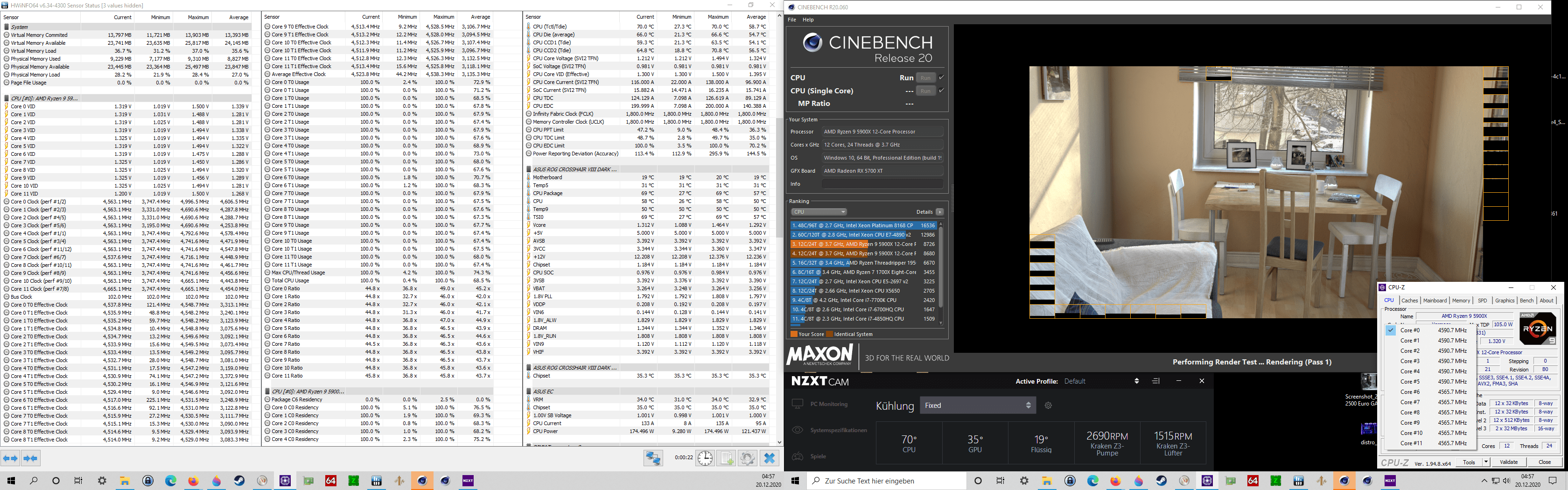Open Task View on right taskbar

pyautogui.click(x=1001, y=481)
